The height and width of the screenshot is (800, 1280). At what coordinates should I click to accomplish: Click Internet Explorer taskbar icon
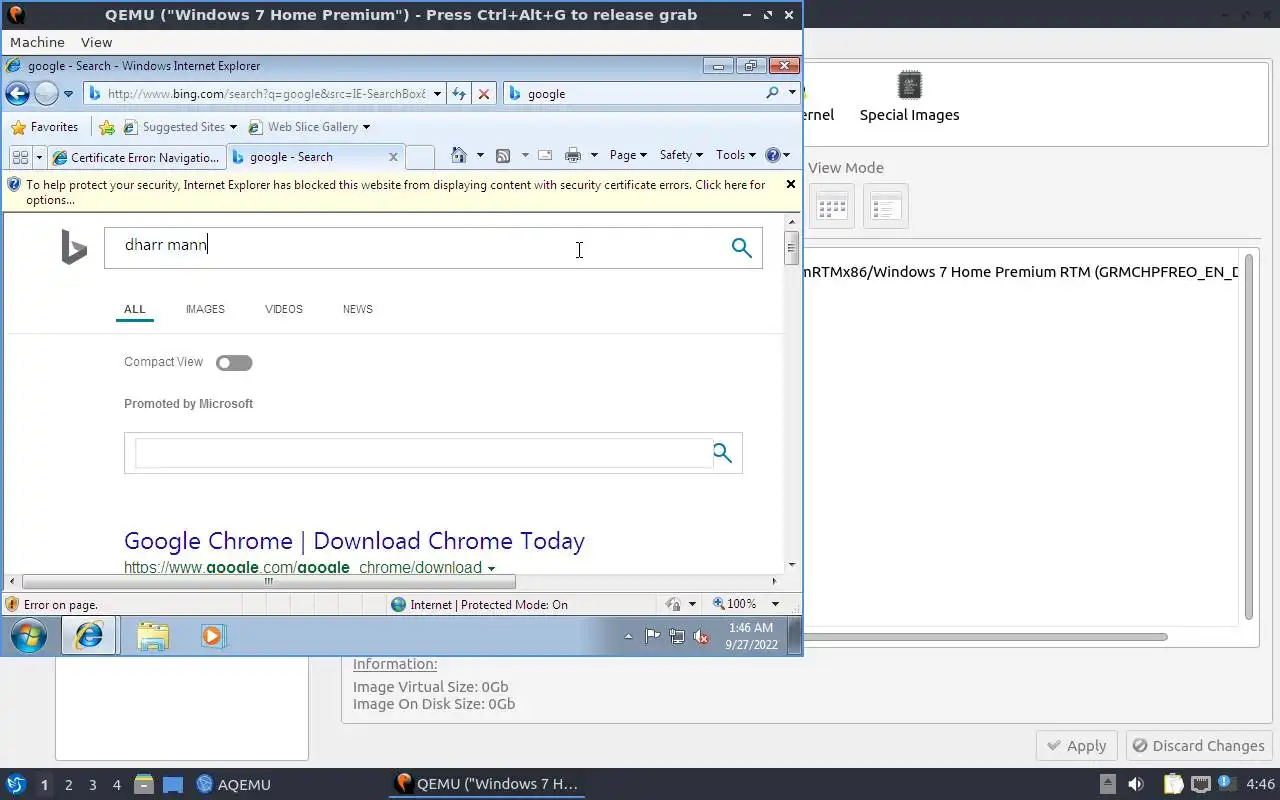89,636
